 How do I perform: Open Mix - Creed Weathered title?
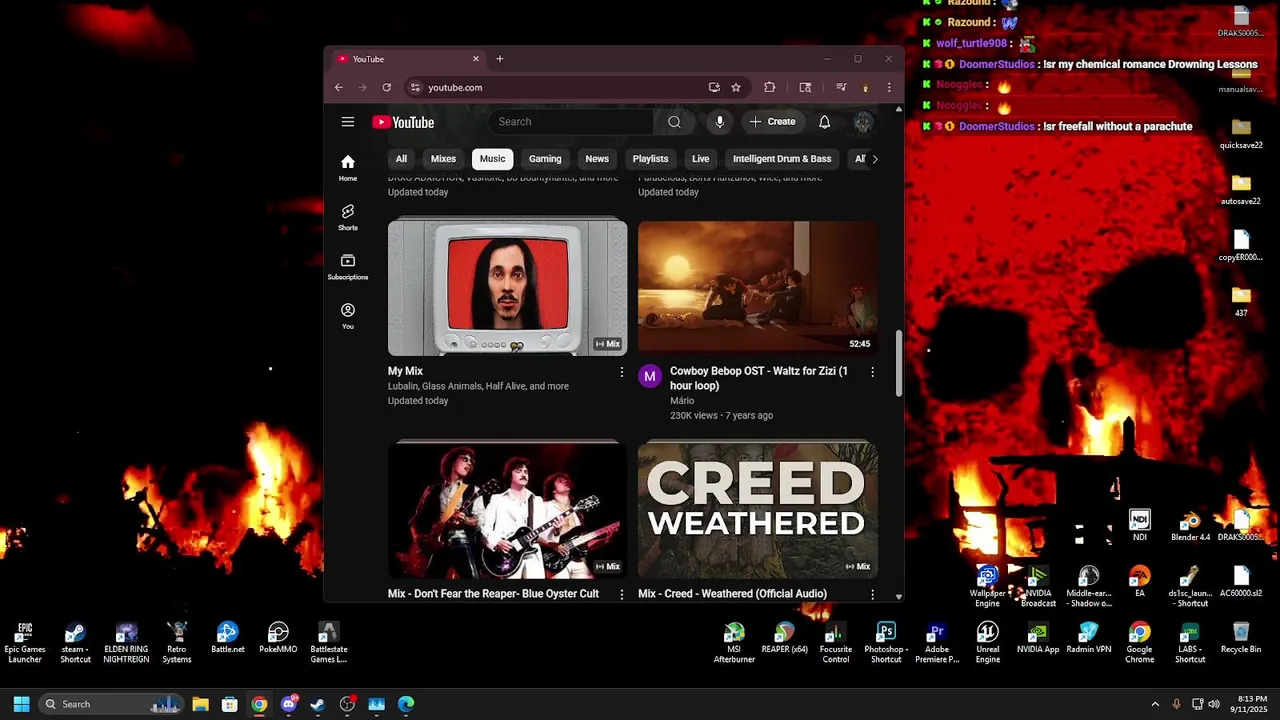(732, 594)
